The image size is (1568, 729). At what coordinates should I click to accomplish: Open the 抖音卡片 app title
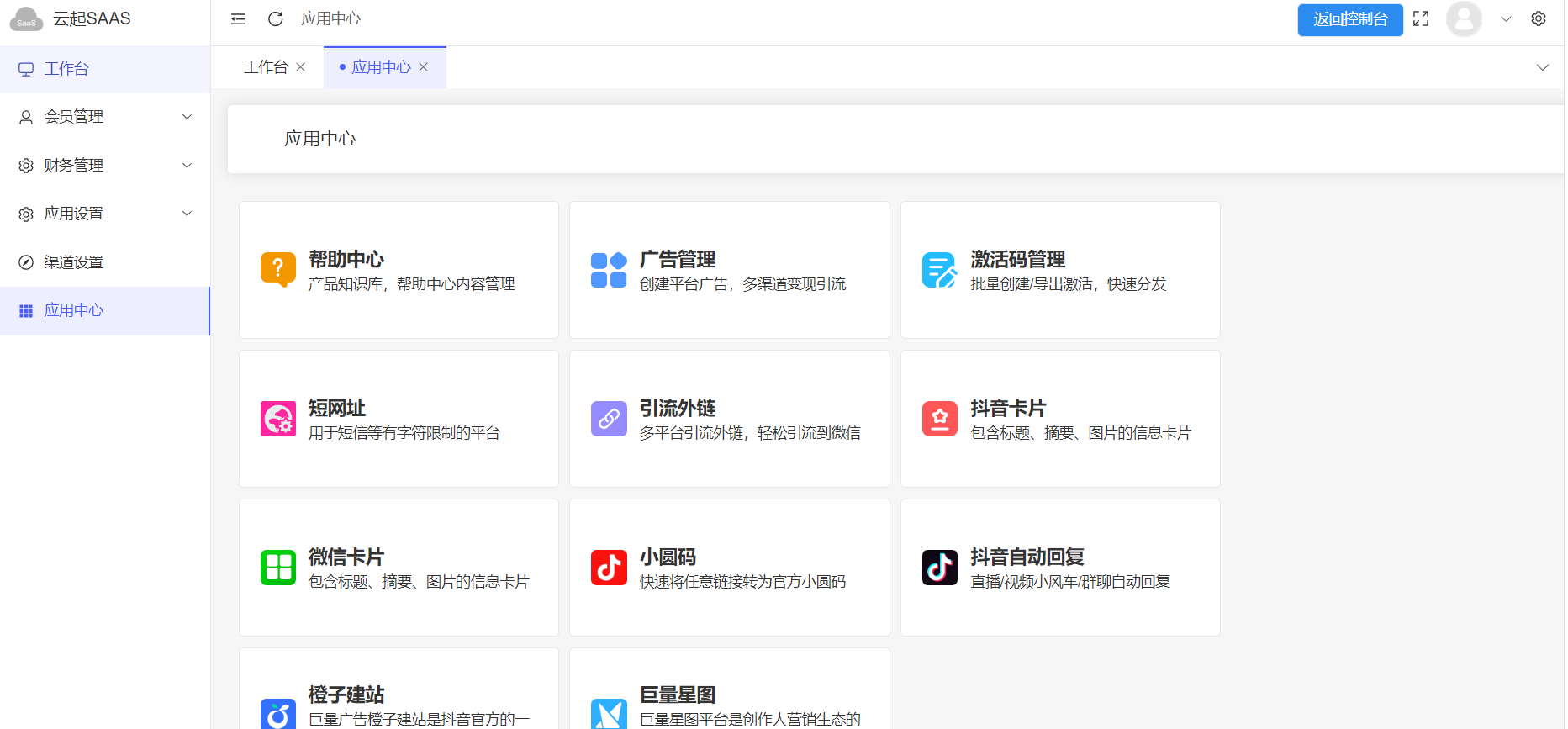coord(1009,408)
